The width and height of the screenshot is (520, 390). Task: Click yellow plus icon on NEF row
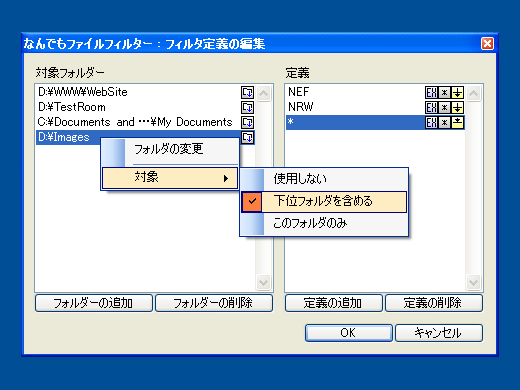[457, 92]
